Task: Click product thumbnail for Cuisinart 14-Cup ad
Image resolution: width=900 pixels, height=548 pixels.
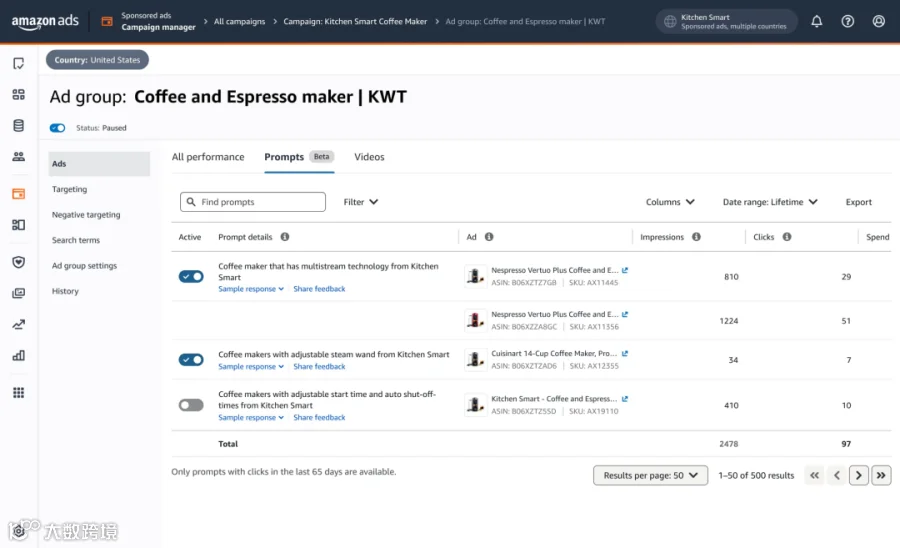Action: [475, 360]
